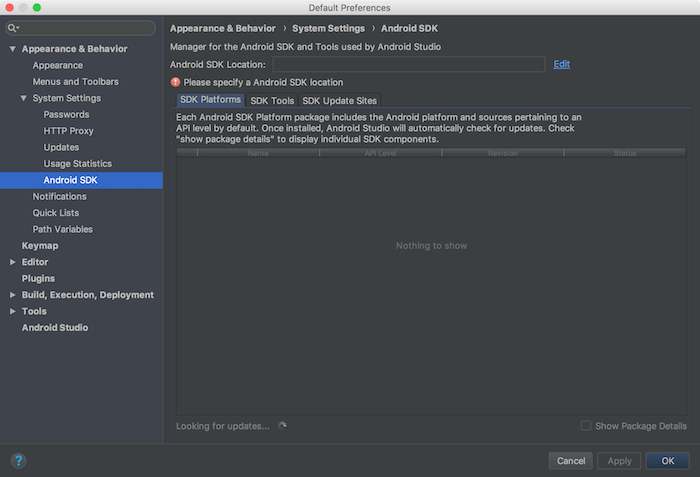Screen dimensions: 700x477
Task: Open Usage Statistics settings
Action: click(x=78, y=164)
